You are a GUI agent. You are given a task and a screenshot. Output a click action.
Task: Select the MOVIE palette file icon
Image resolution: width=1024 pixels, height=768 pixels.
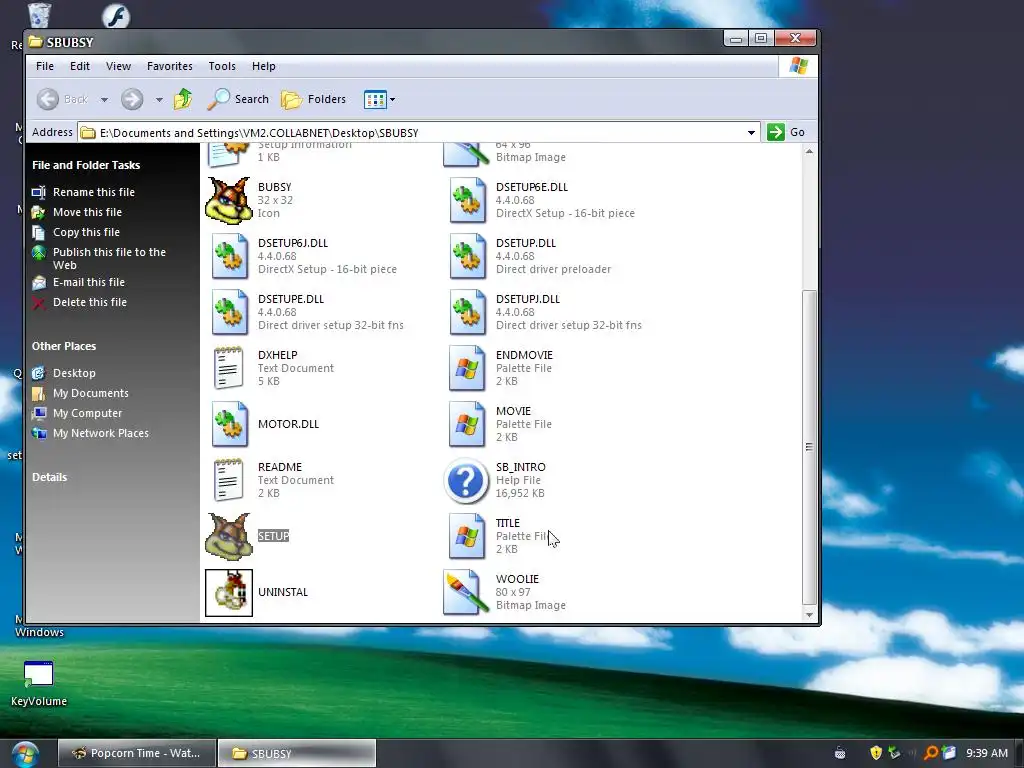click(467, 424)
